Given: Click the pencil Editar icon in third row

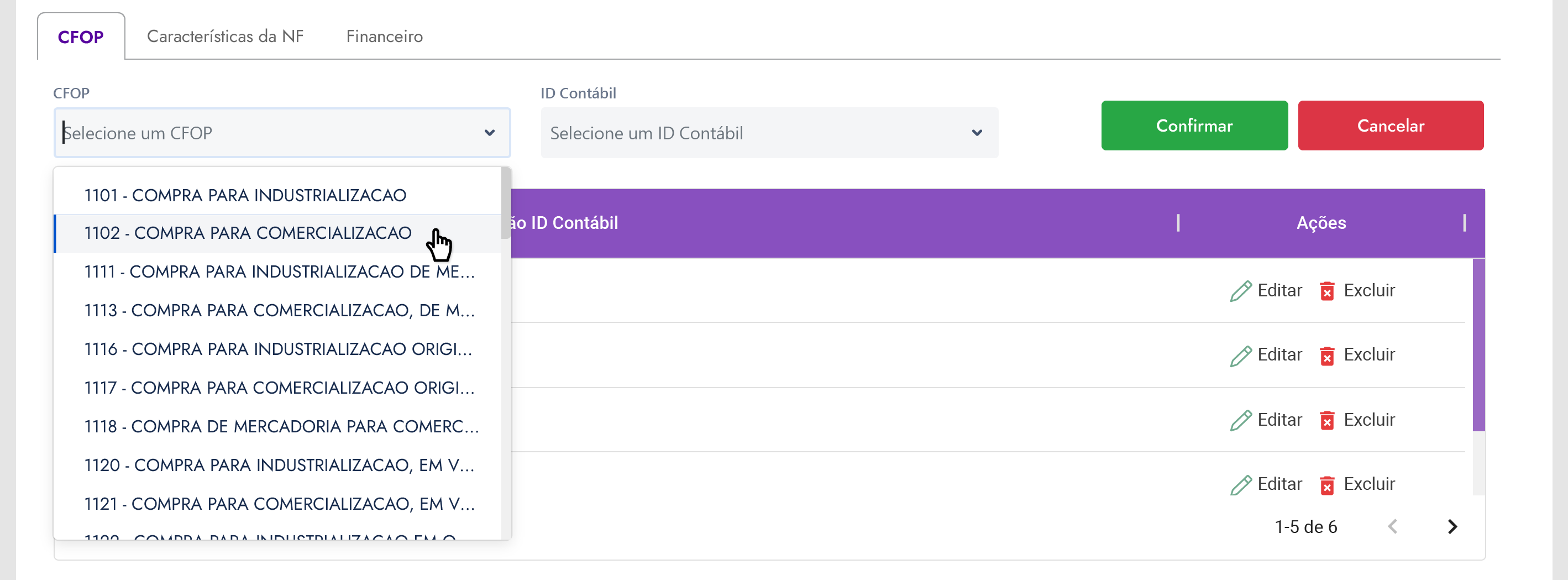Looking at the screenshot, I should click(x=1240, y=420).
